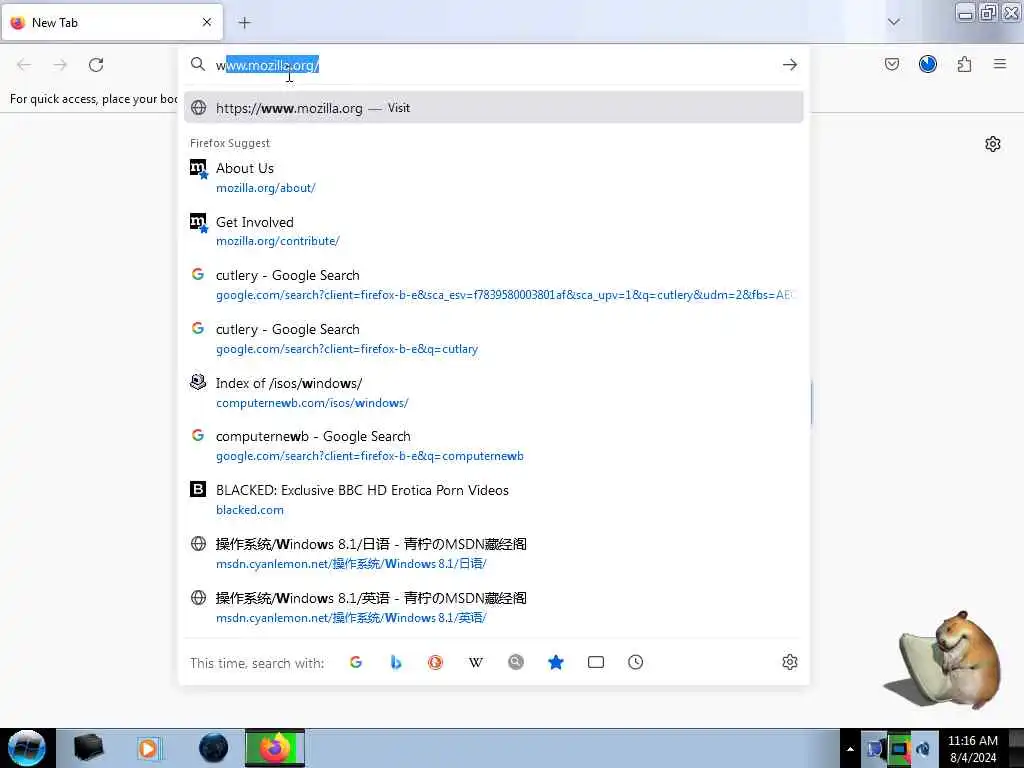Search this time with Bing icon

coord(396,662)
